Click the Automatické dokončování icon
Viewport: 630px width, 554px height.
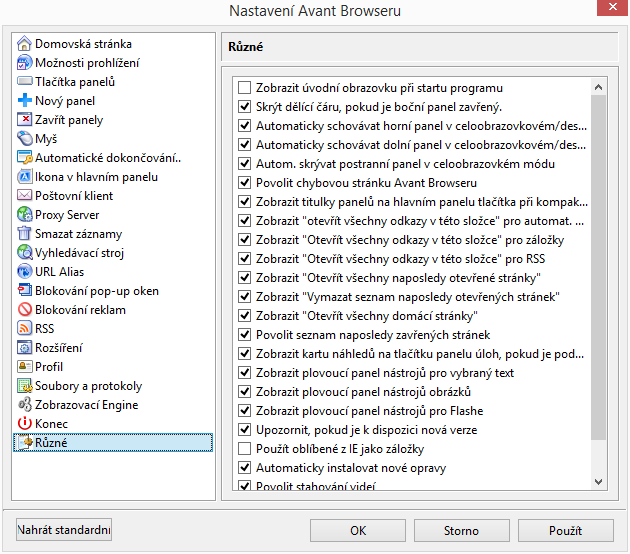[25, 157]
